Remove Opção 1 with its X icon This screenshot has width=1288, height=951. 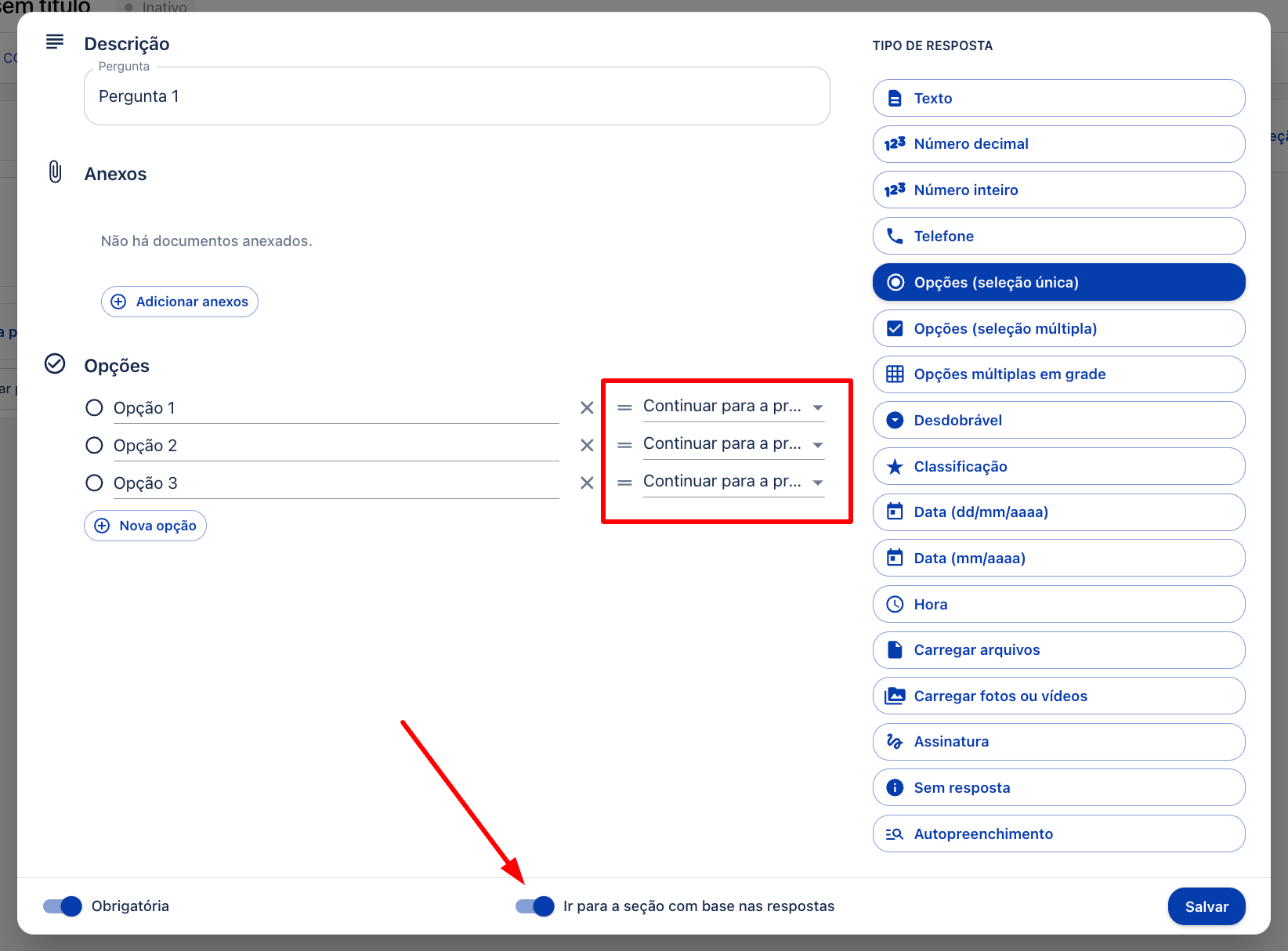tap(587, 407)
